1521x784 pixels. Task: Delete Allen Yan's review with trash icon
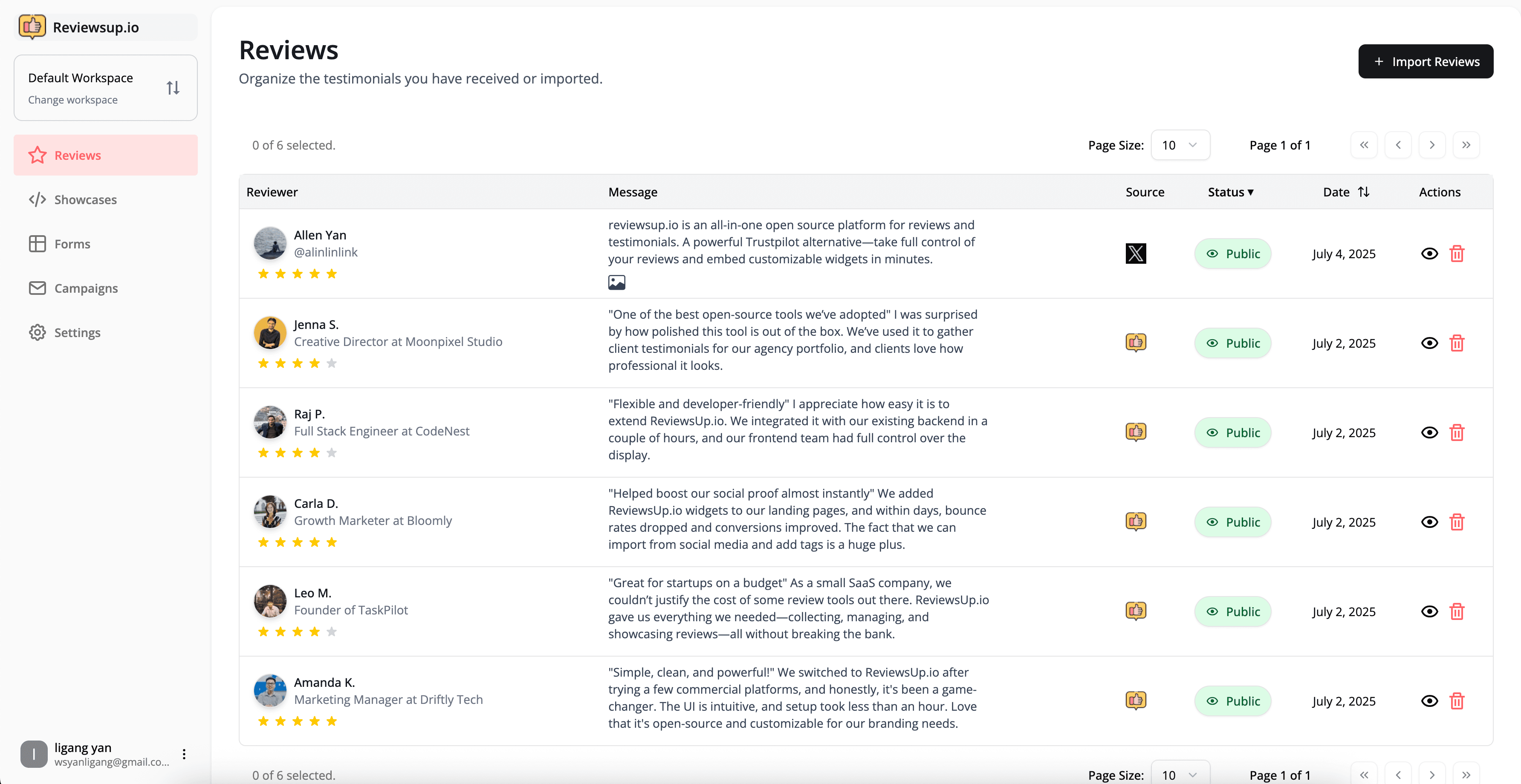pos(1457,253)
